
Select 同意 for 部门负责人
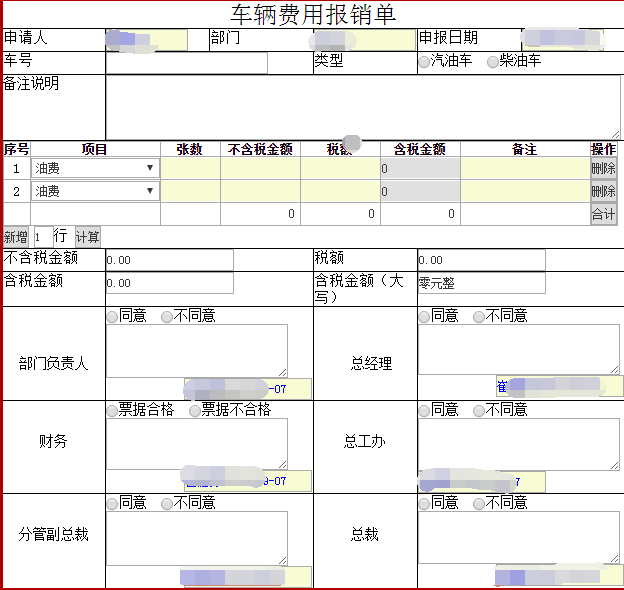point(112,316)
